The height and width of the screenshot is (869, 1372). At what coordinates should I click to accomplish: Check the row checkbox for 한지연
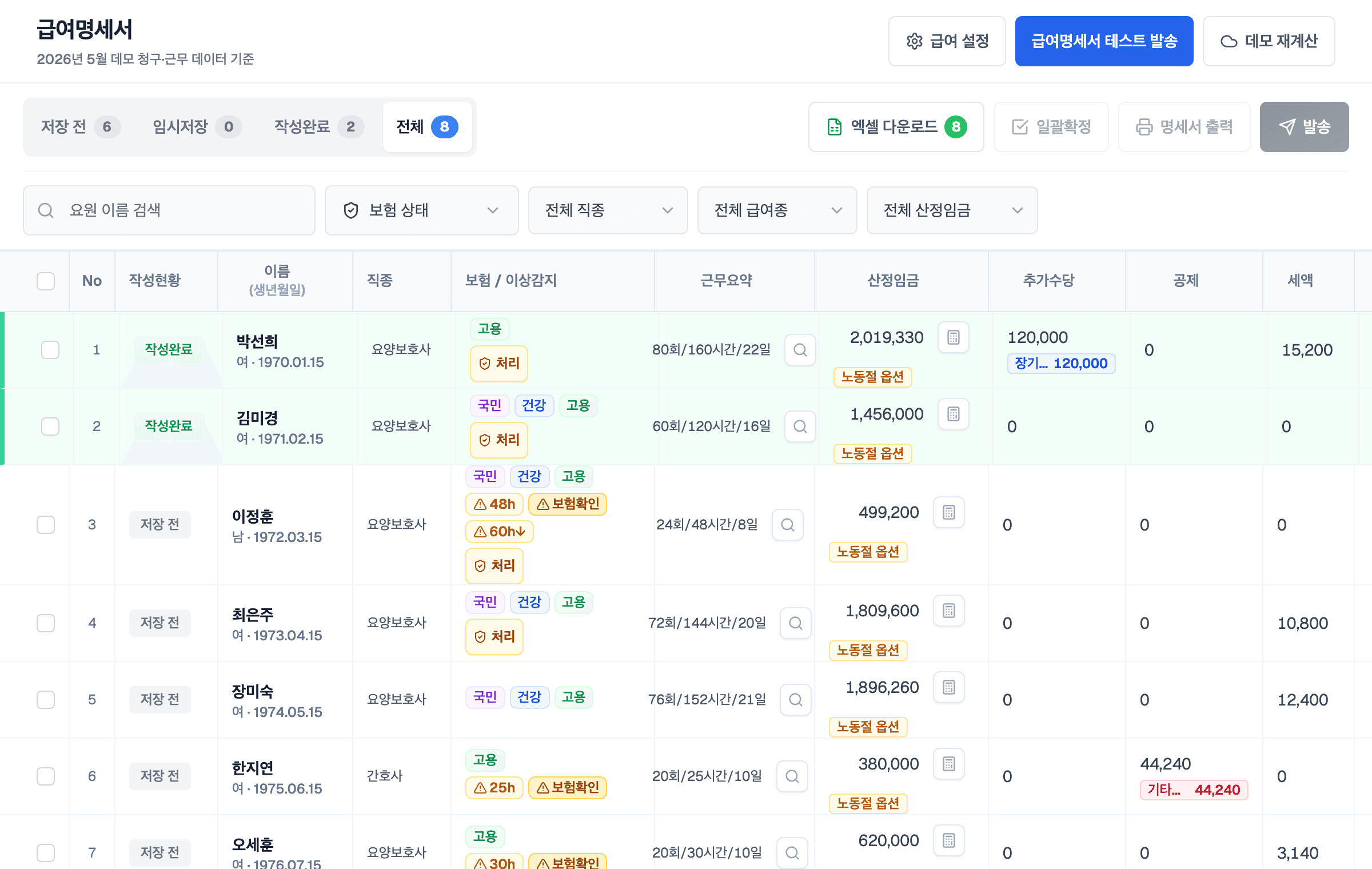pyautogui.click(x=46, y=776)
